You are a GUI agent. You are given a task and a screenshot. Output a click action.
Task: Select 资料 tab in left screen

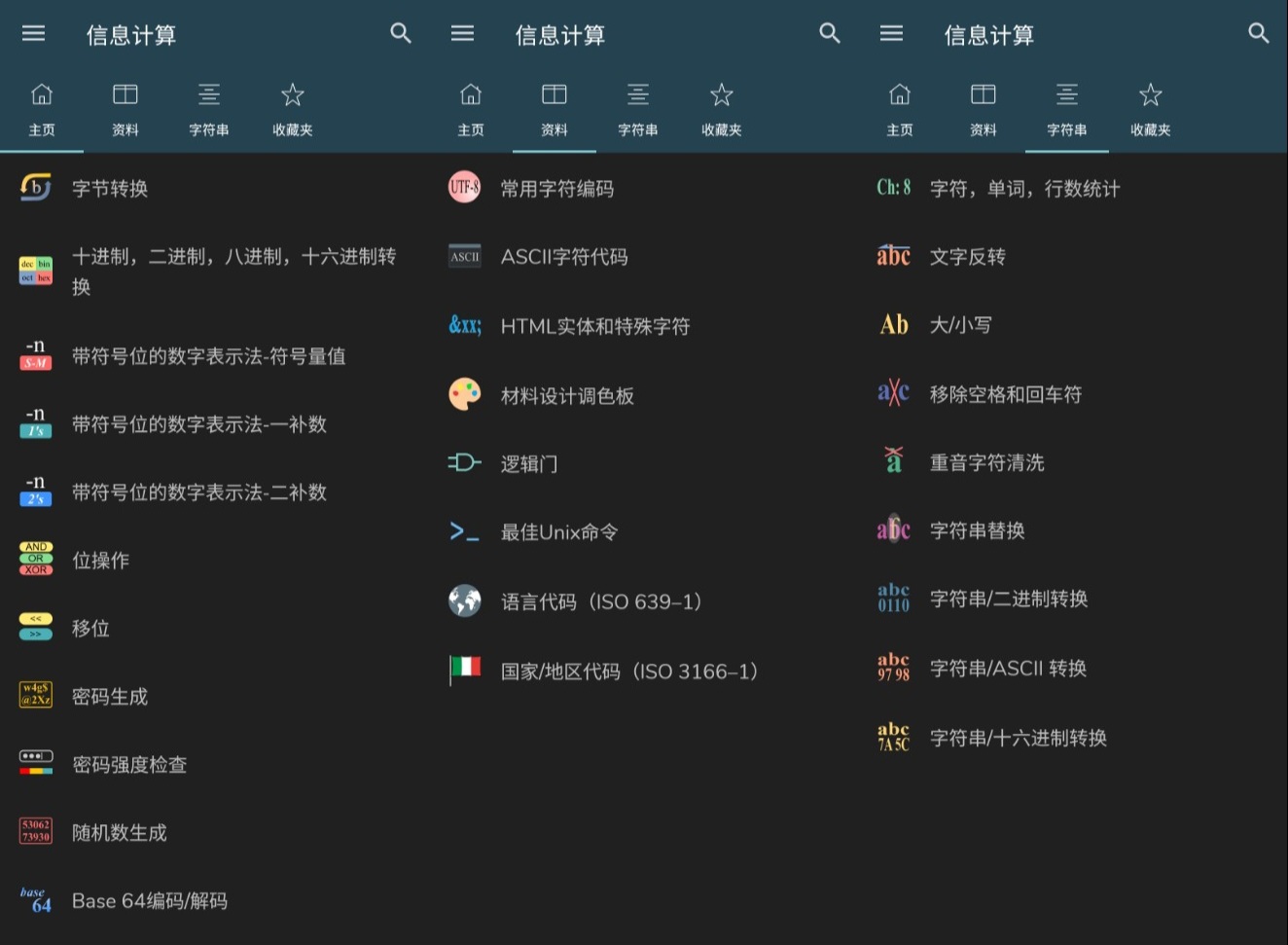click(125, 109)
